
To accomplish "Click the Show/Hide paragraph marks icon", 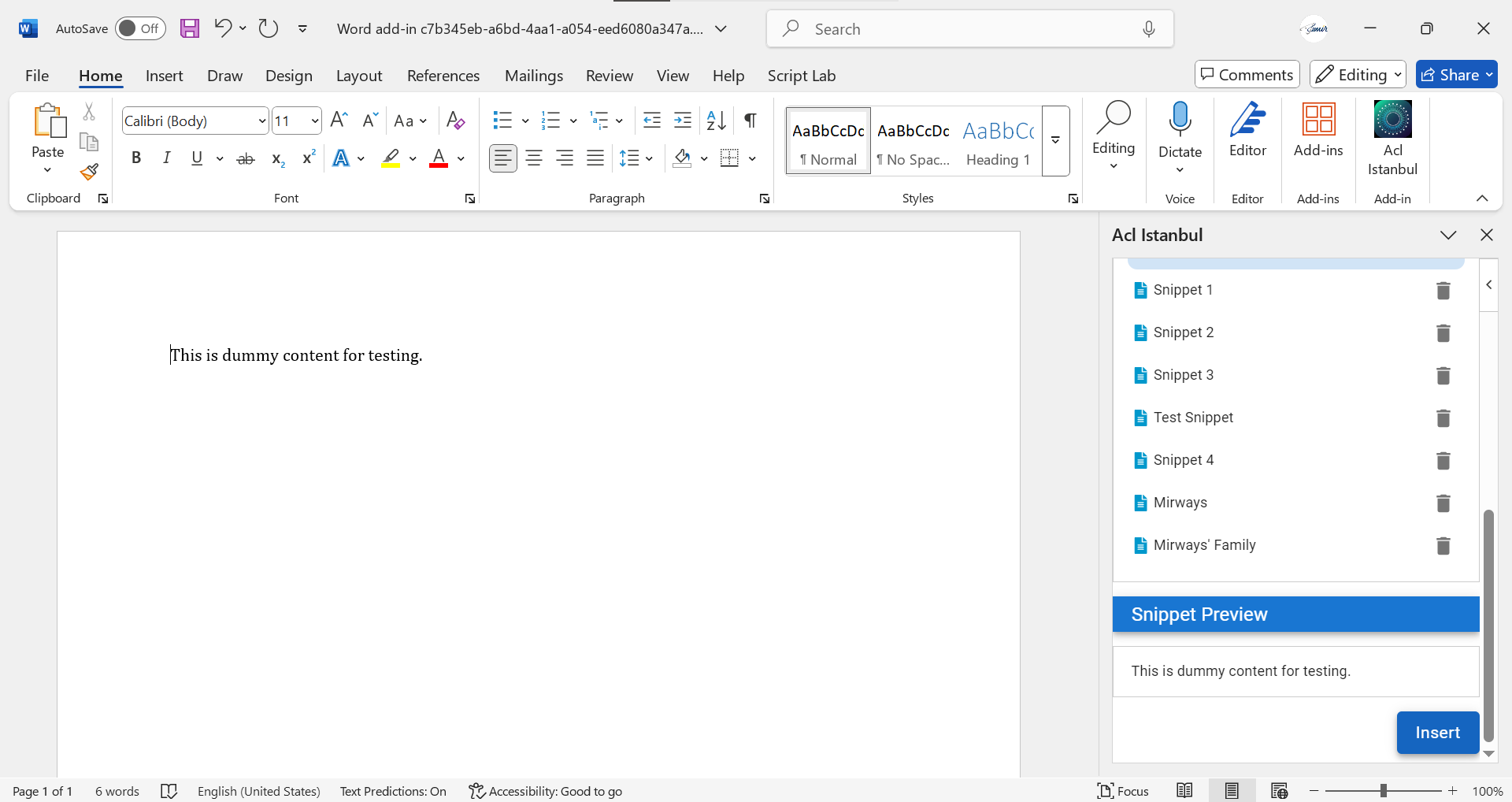I will coord(750,121).
